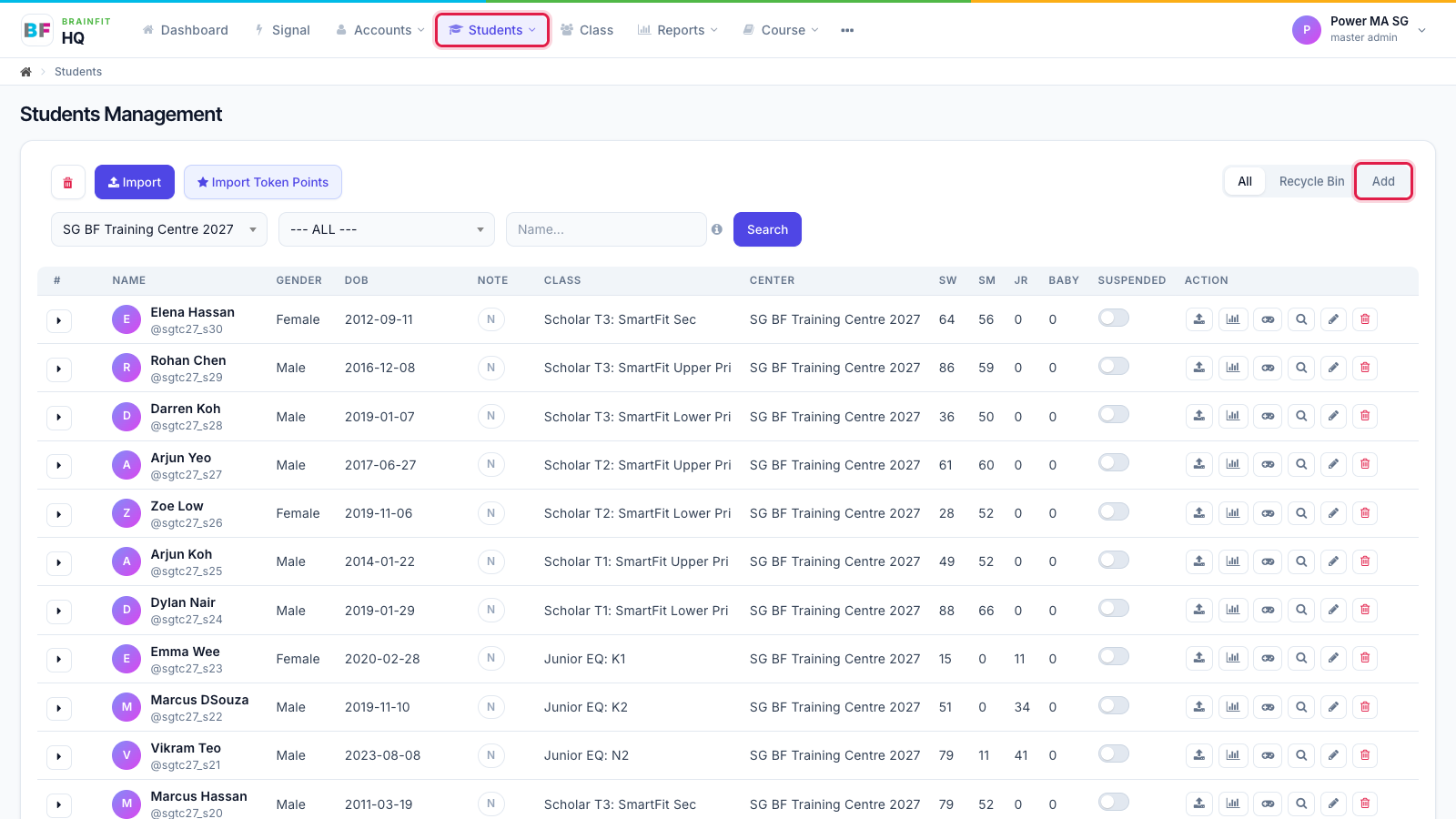Click the Import button
The image size is (1456, 819).
135,182
